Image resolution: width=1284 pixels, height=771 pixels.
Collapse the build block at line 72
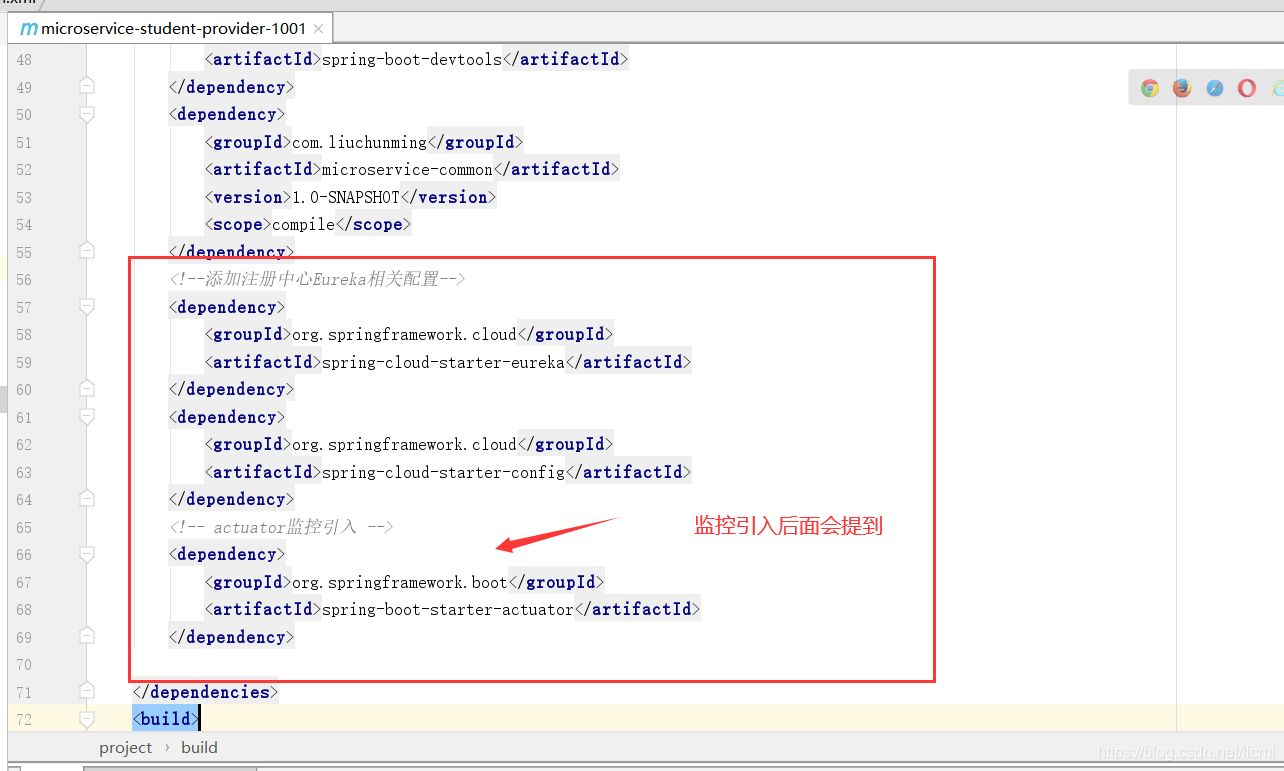(87, 719)
